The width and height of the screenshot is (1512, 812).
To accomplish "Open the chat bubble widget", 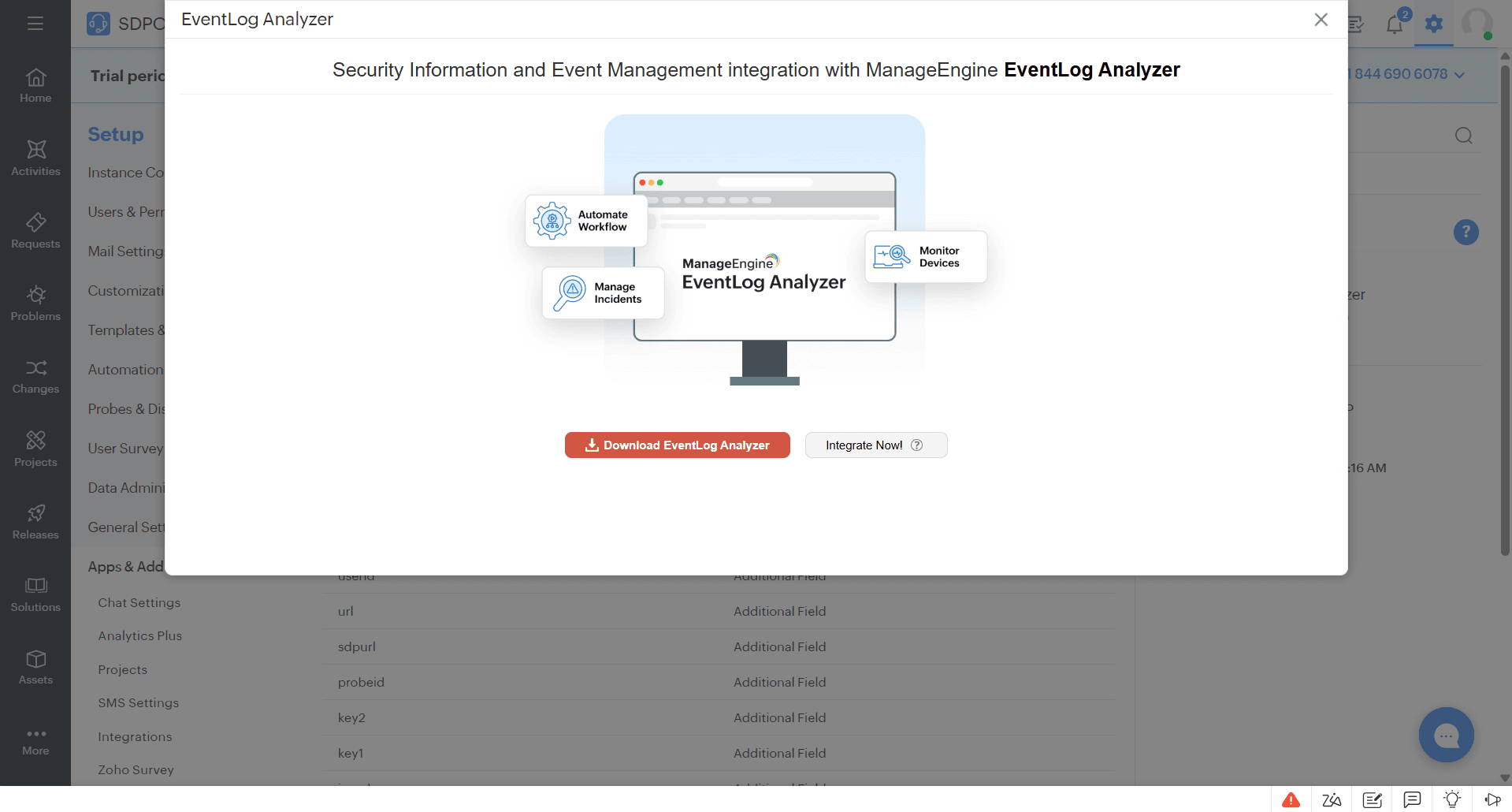I will coord(1447,735).
